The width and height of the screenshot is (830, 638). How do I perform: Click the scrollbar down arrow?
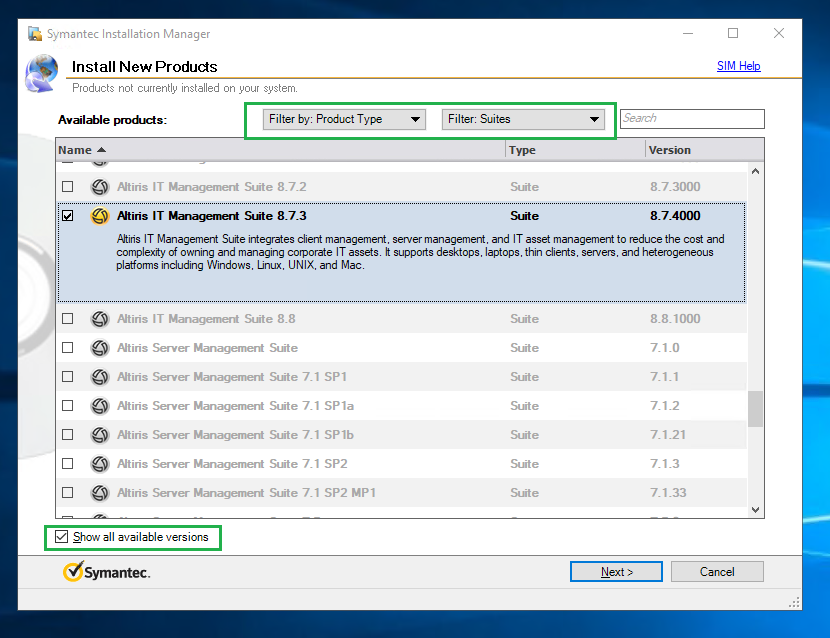pyautogui.click(x=755, y=510)
